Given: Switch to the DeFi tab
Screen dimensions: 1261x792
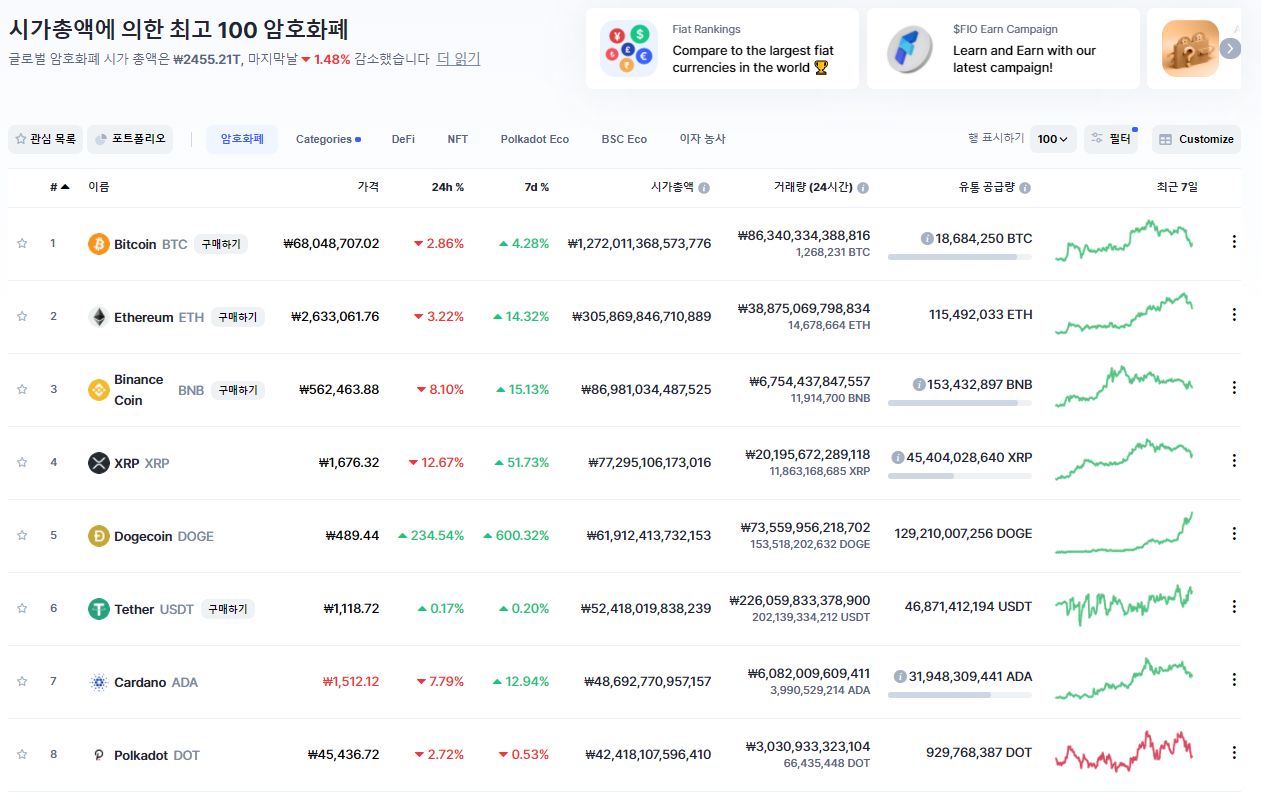Looking at the screenshot, I should [403, 139].
